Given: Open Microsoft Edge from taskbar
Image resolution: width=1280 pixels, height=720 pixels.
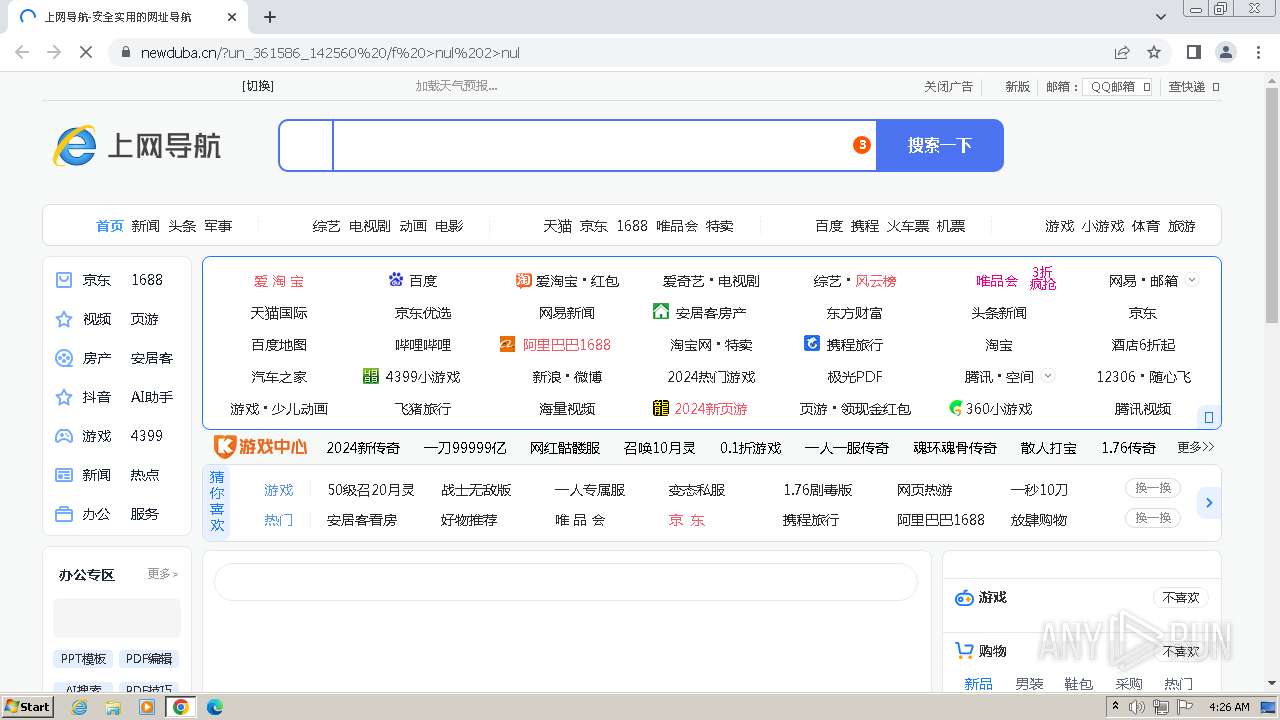Looking at the screenshot, I should click(x=215, y=707).
